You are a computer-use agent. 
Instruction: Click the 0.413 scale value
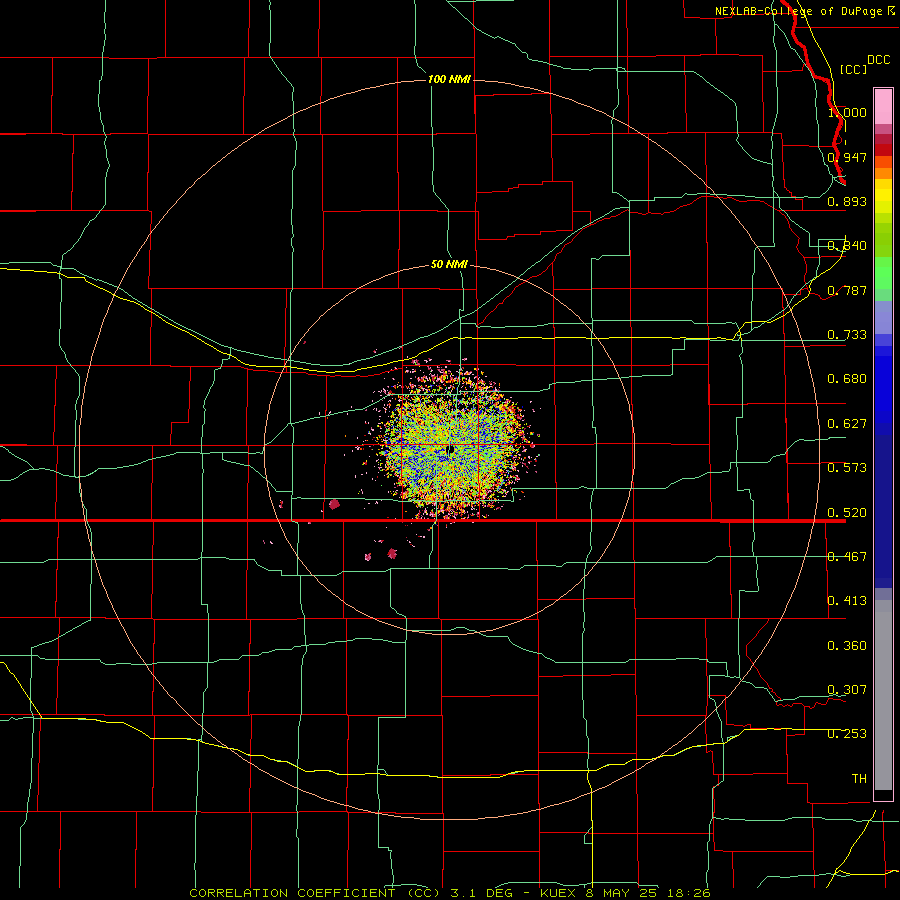click(x=847, y=601)
